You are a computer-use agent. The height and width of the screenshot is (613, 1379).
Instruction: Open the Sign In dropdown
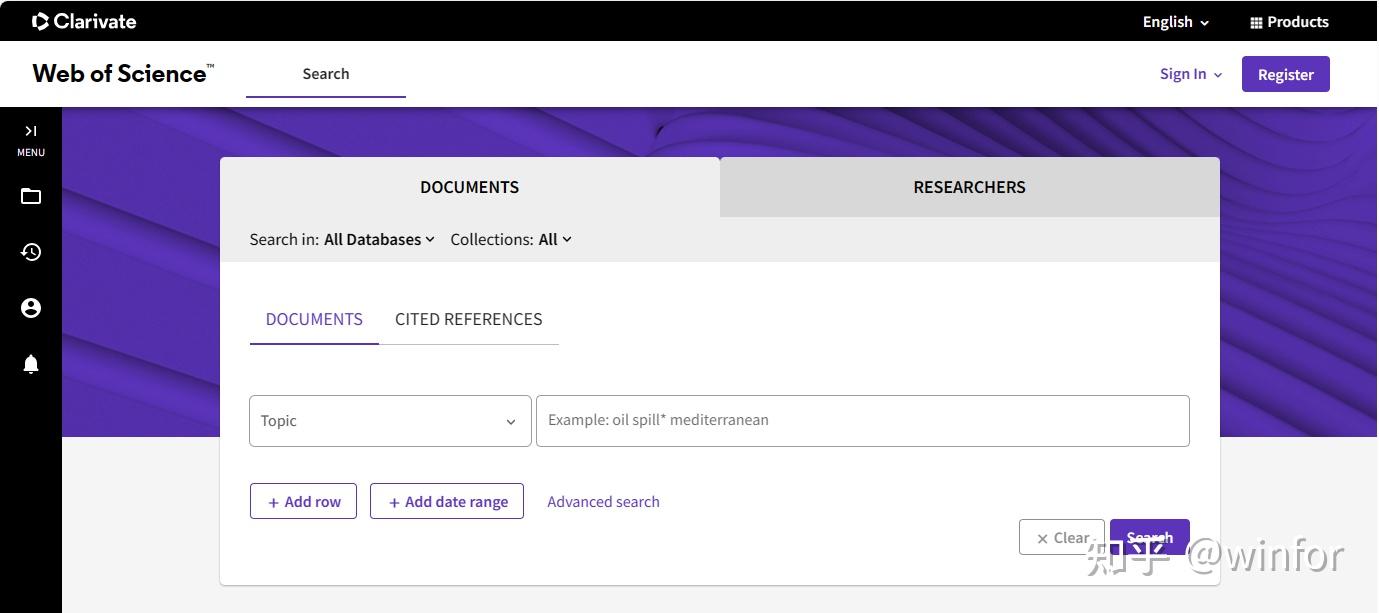tap(1191, 74)
